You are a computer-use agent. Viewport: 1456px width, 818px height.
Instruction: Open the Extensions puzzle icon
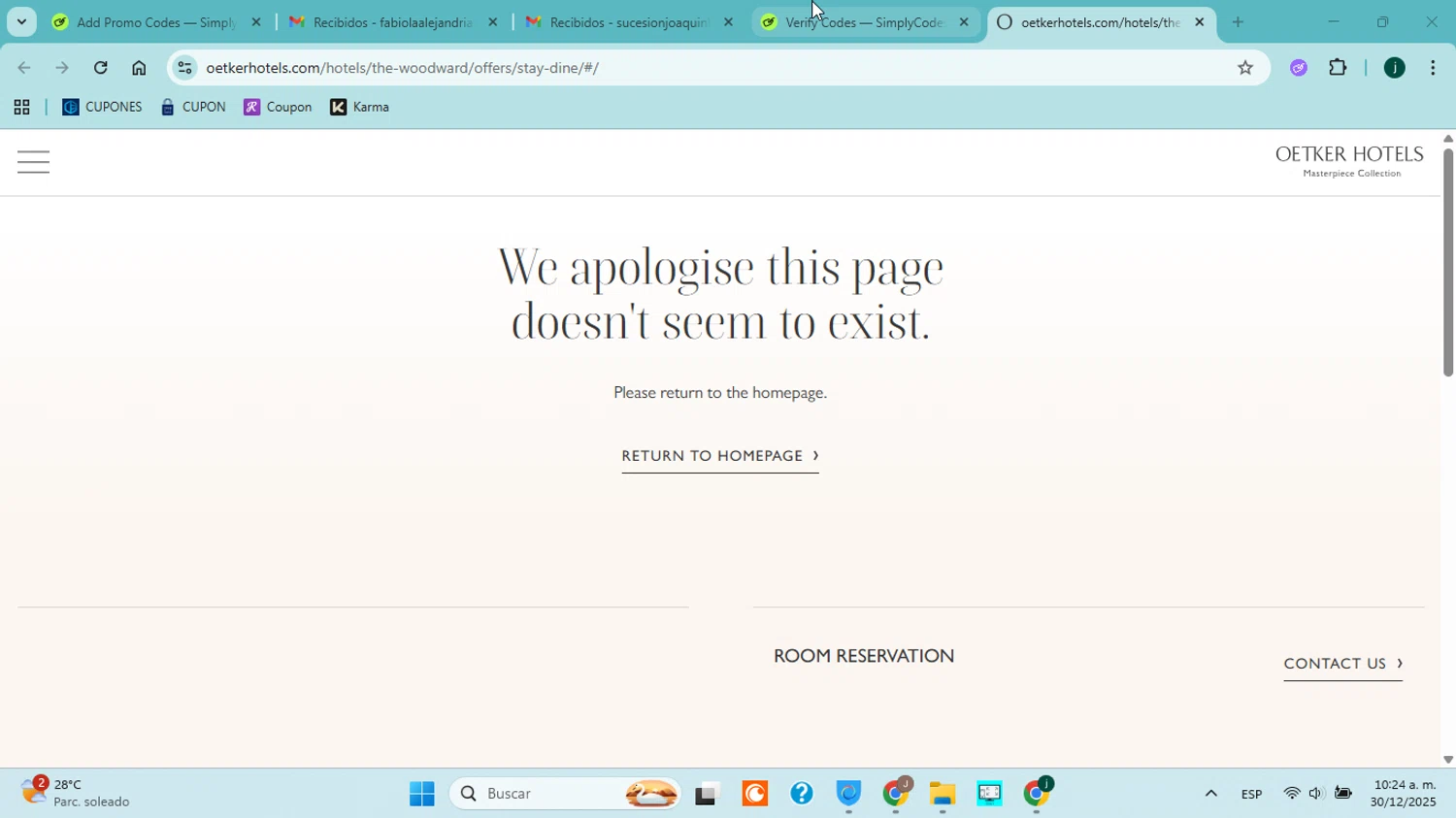point(1338,68)
